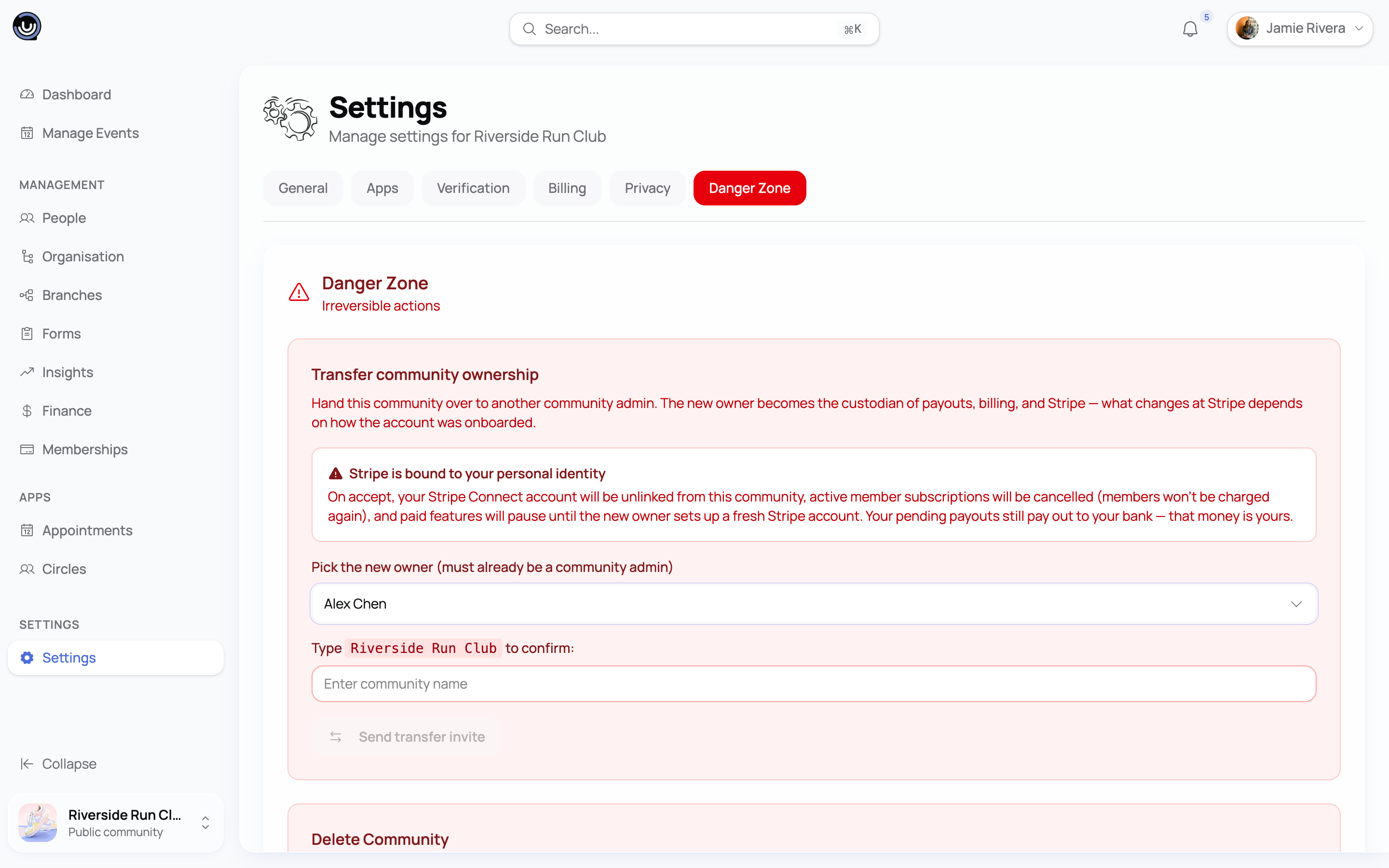1389x868 pixels.
Task: Open the Organisation page
Action: pos(115,256)
